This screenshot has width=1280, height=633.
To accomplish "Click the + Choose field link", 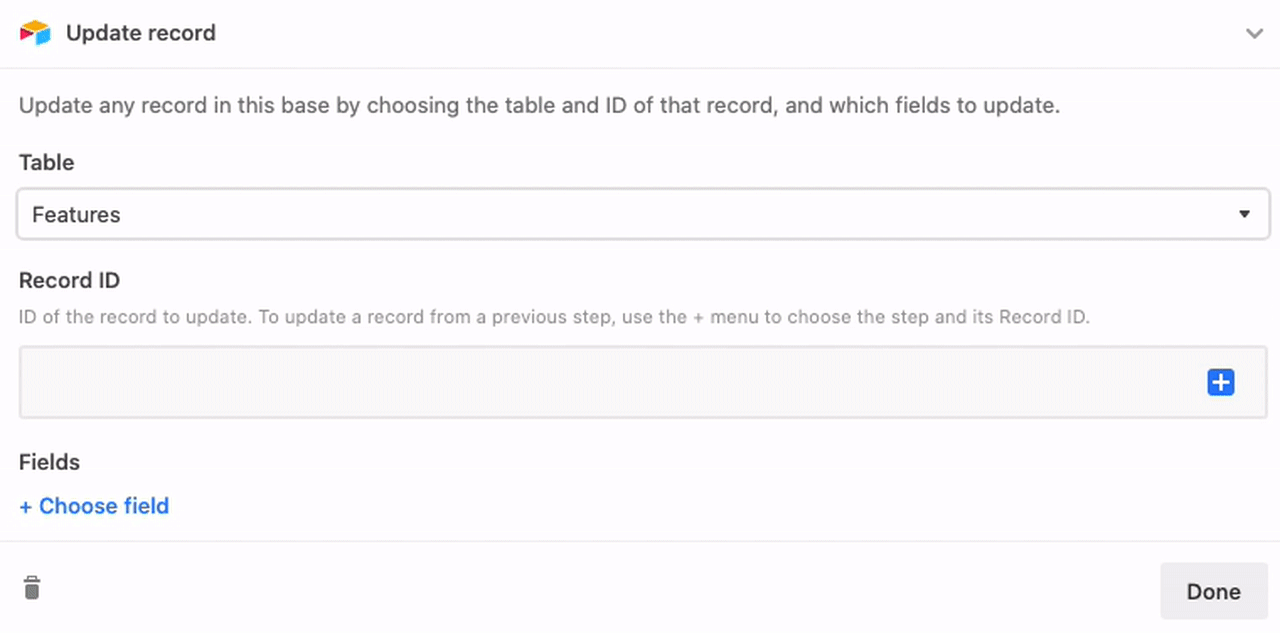I will click(x=94, y=506).
